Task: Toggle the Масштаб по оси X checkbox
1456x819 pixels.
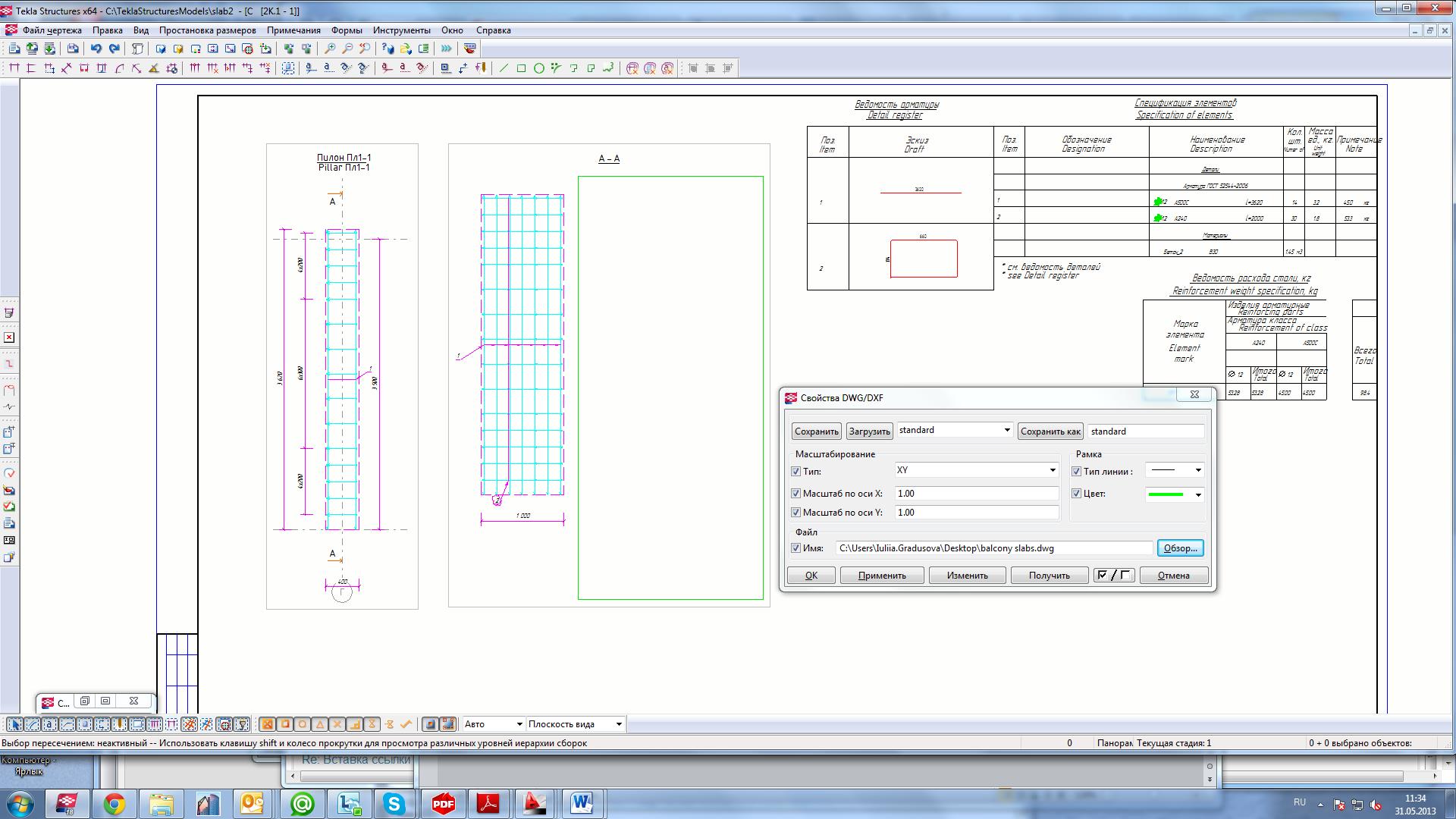Action: tap(796, 494)
